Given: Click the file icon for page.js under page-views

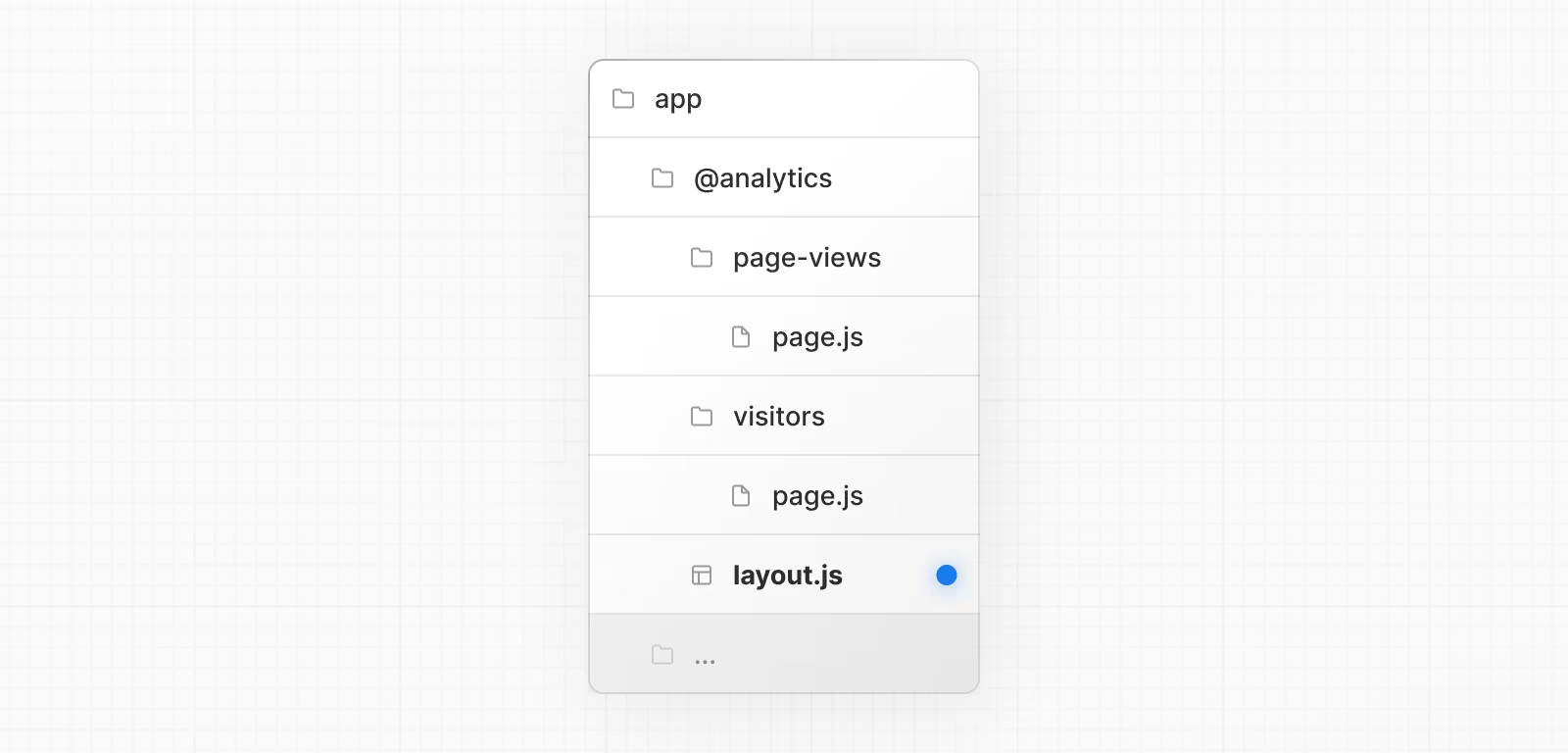Looking at the screenshot, I should (x=741, y=336).
